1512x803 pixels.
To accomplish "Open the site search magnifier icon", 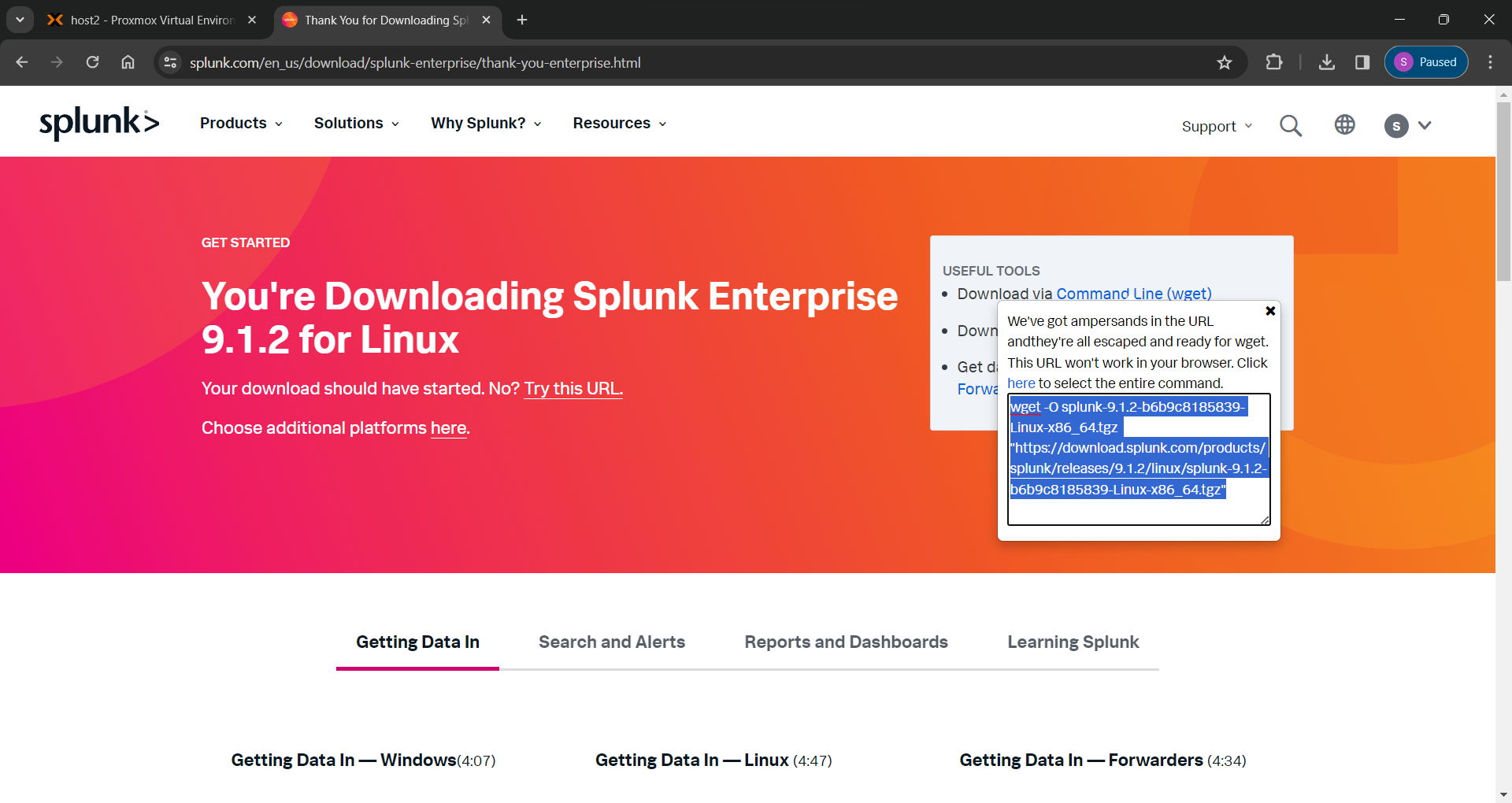I will click(x=1291, y=125).
